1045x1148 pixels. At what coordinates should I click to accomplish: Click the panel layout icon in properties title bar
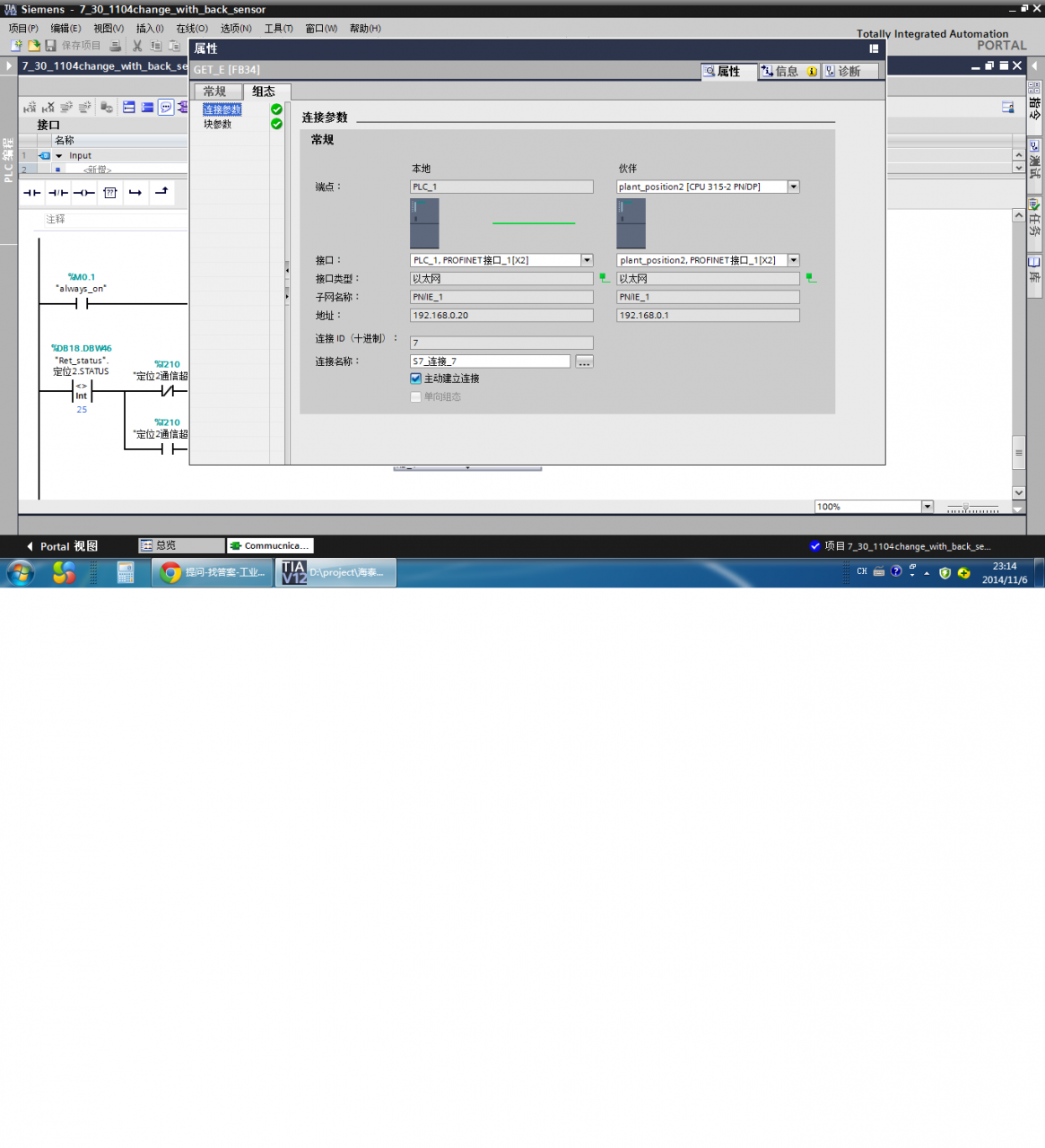(x=874, y=49)
